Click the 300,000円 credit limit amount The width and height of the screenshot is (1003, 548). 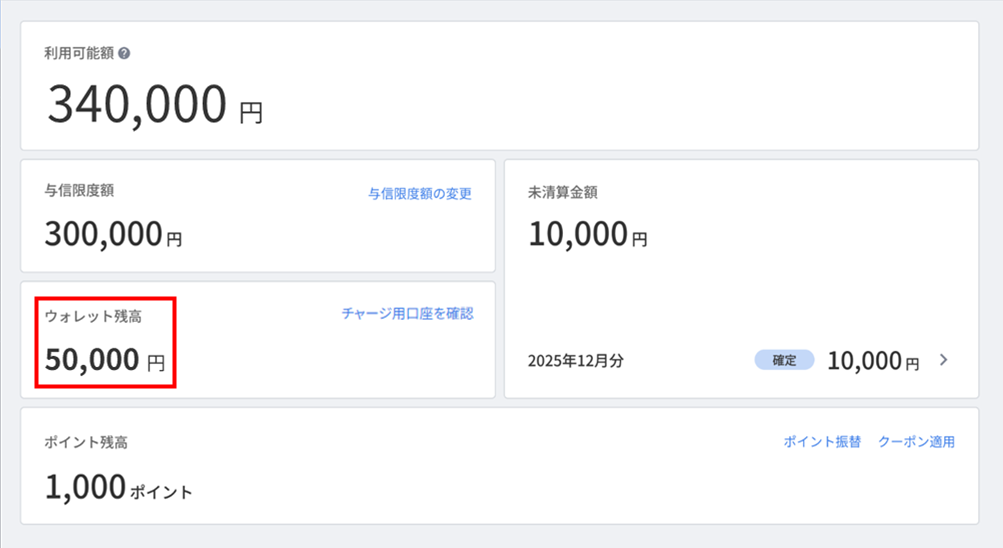pyautogui.click(x=113, y=235)
